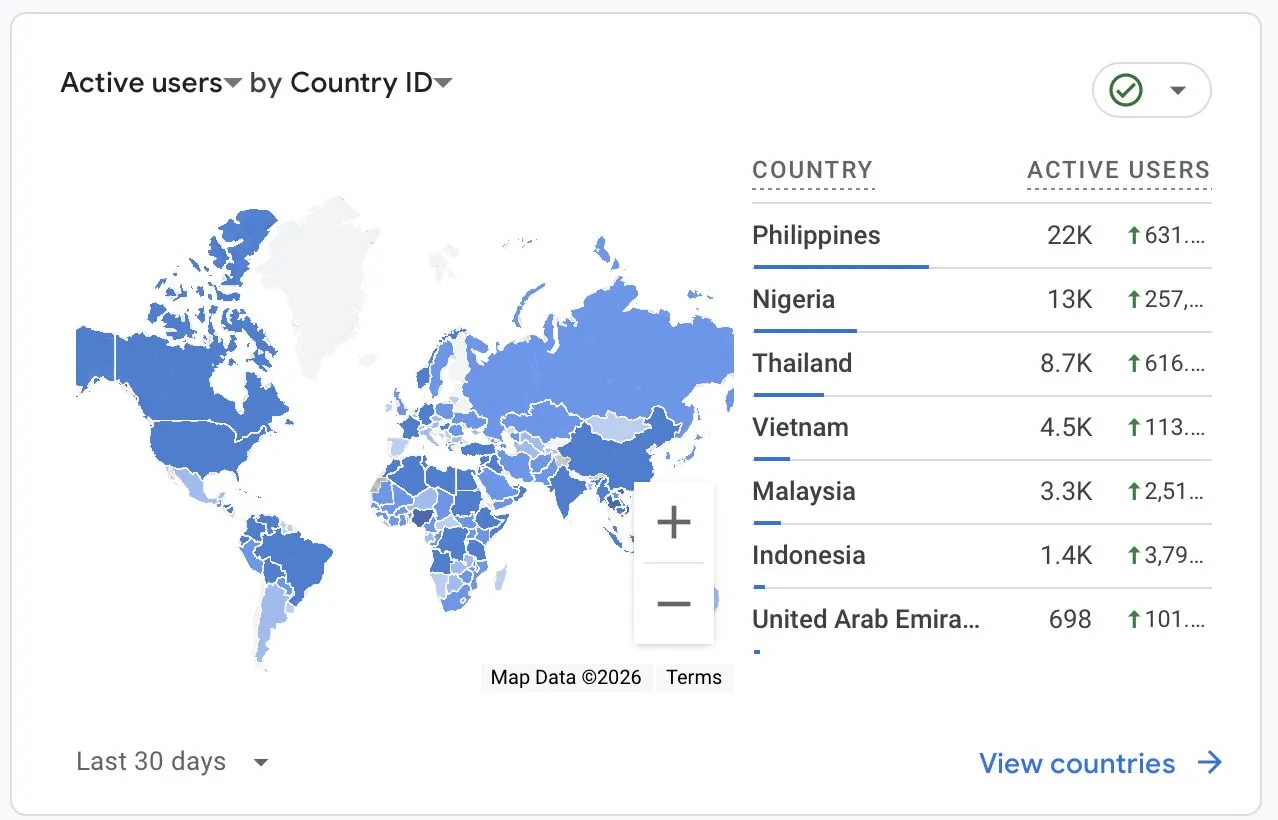Click the green up arrow in Philippines row
1278x820 pixels.
(x=1134, y=236)
